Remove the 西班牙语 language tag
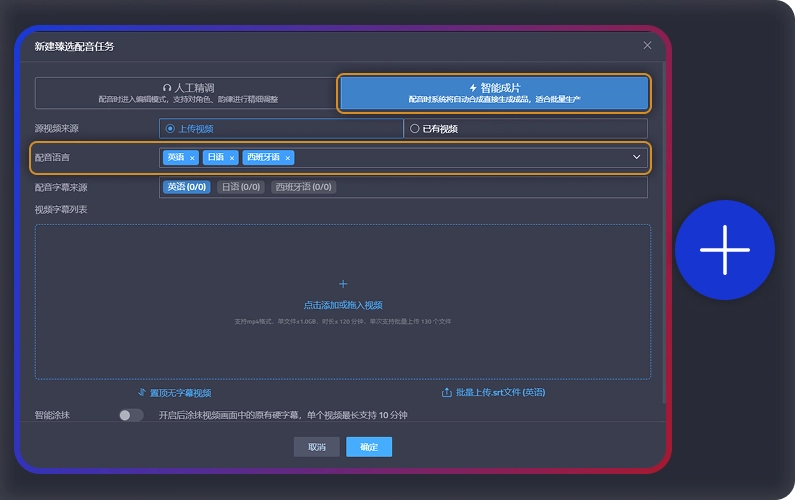This screenshot has width=795, height=500. 288,158
